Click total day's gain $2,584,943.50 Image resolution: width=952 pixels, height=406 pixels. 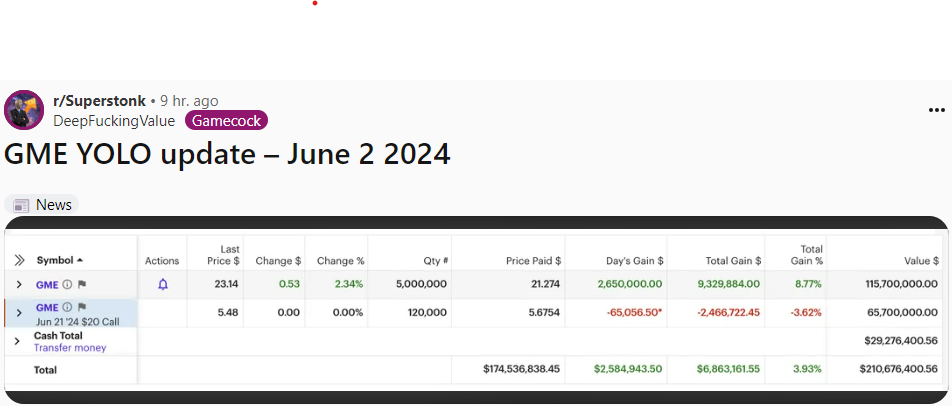628,369
